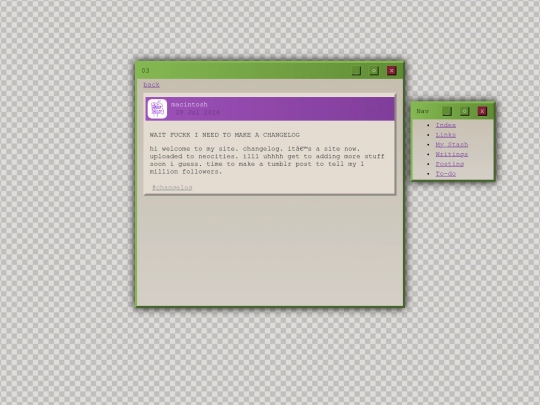The height and width of the screenshot is (405, 540).
Task: Close the 03 window
Action: pyautogui.click(x=392, y=71)
